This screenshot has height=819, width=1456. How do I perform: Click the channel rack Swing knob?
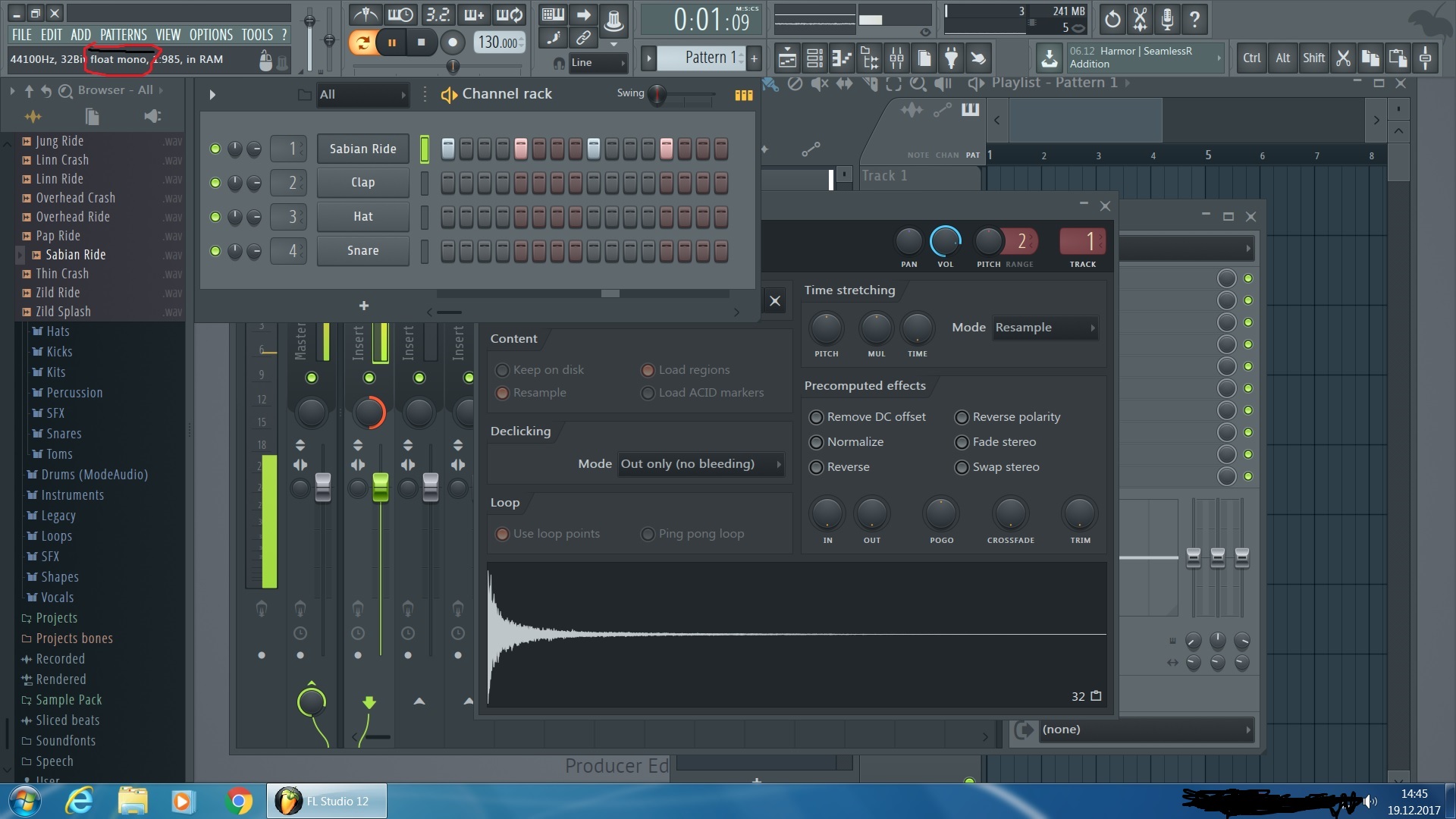click(657, 95)
